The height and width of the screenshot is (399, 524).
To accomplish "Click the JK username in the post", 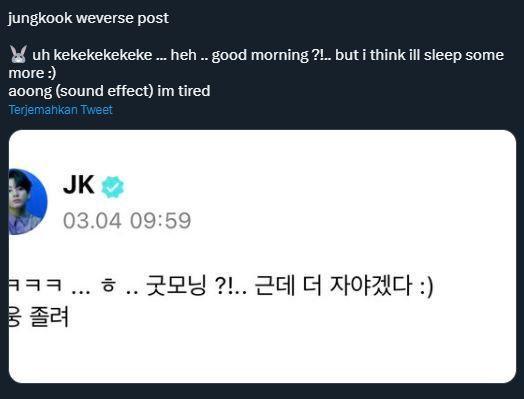I will (79, 184).
